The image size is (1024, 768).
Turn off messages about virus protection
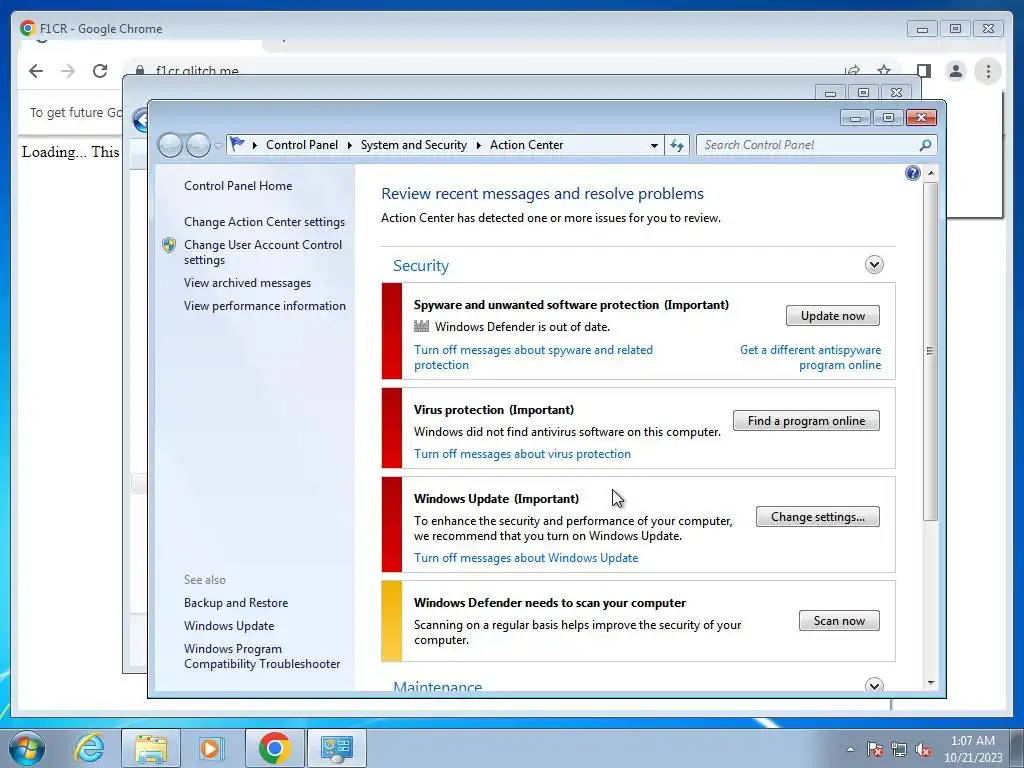pyautogui.click(x=522, y=454)
